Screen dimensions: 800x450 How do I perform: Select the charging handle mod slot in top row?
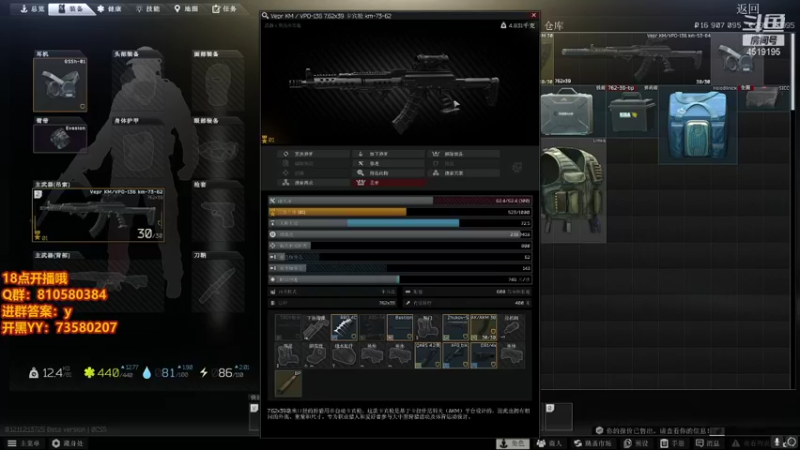tap(511, 328)
